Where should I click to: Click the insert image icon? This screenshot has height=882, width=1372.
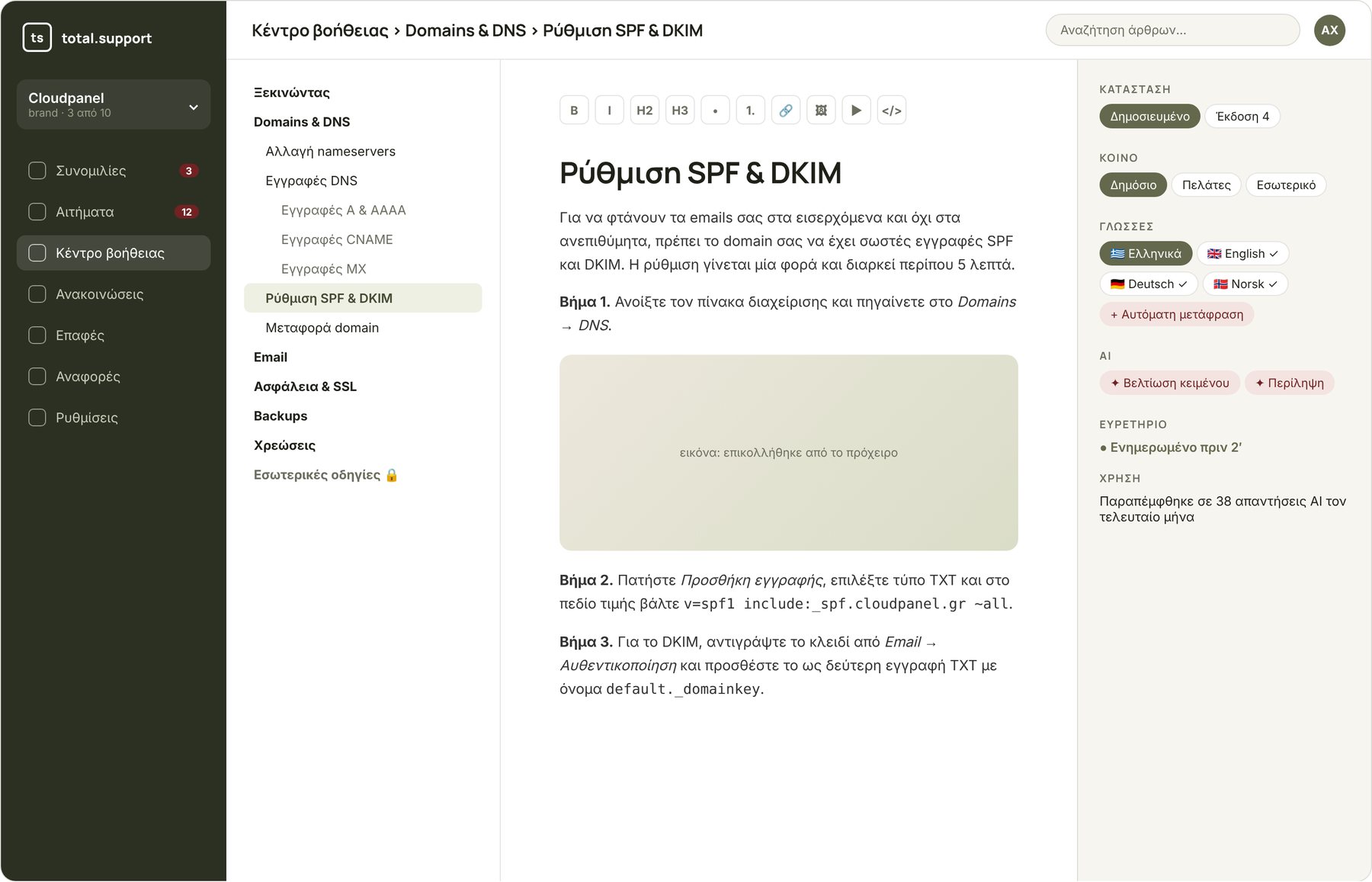coord(821,111)
